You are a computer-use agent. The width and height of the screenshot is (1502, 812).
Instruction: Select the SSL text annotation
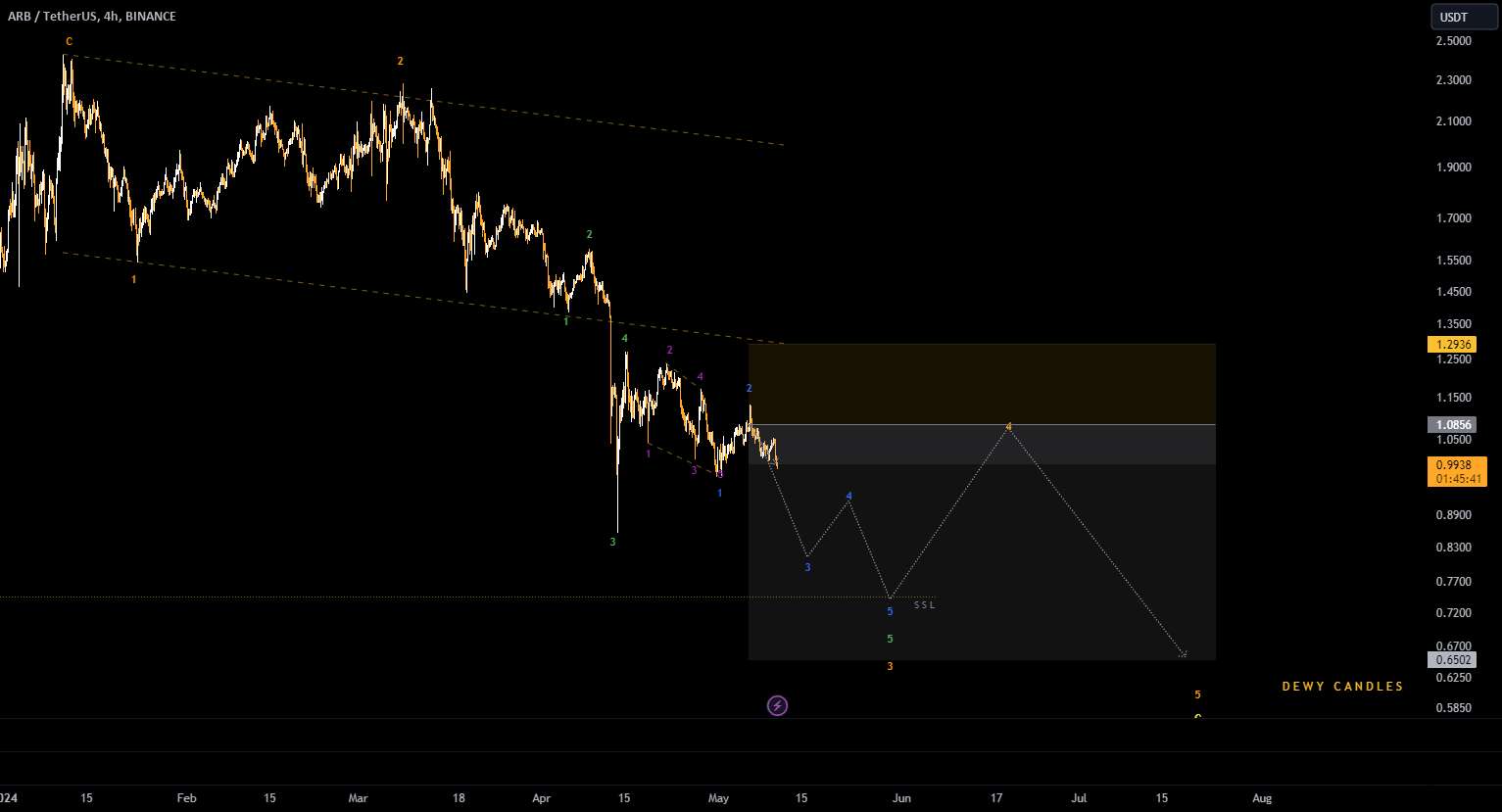pyautogui.click(x=925, y=605)
